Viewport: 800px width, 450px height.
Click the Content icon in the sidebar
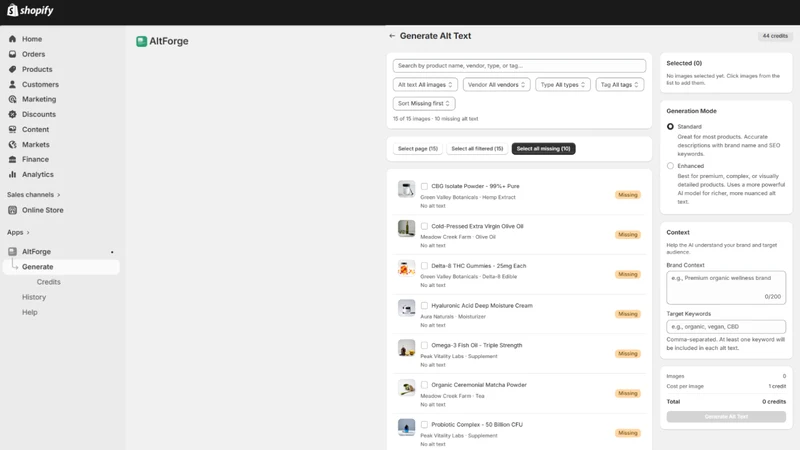pos(12,129)
